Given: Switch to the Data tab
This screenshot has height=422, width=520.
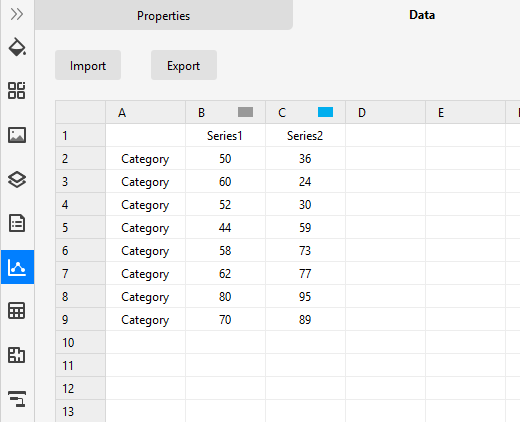Looking at the screenshot, I should tap(422, 15).
